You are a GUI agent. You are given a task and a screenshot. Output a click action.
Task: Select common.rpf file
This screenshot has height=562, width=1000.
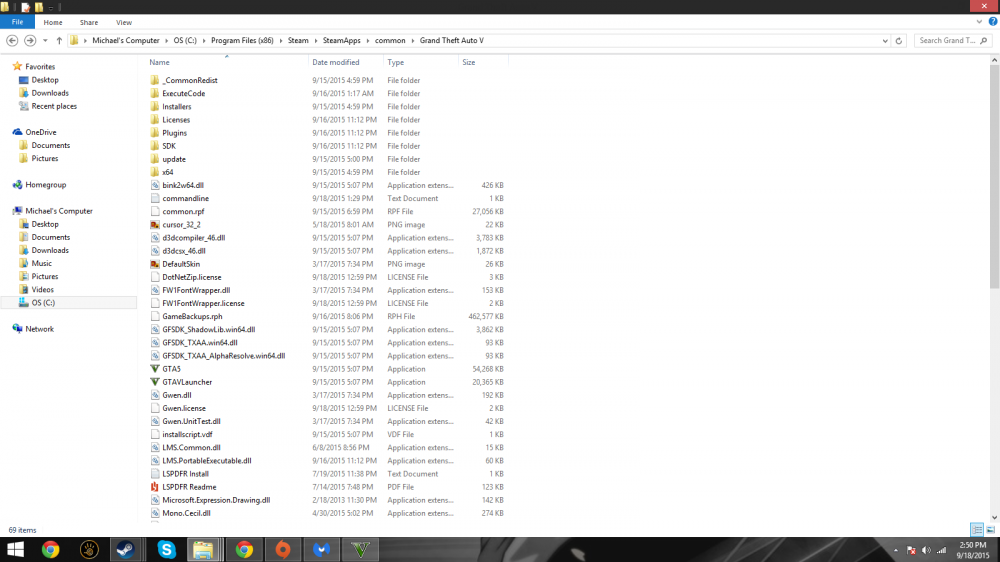183,211
